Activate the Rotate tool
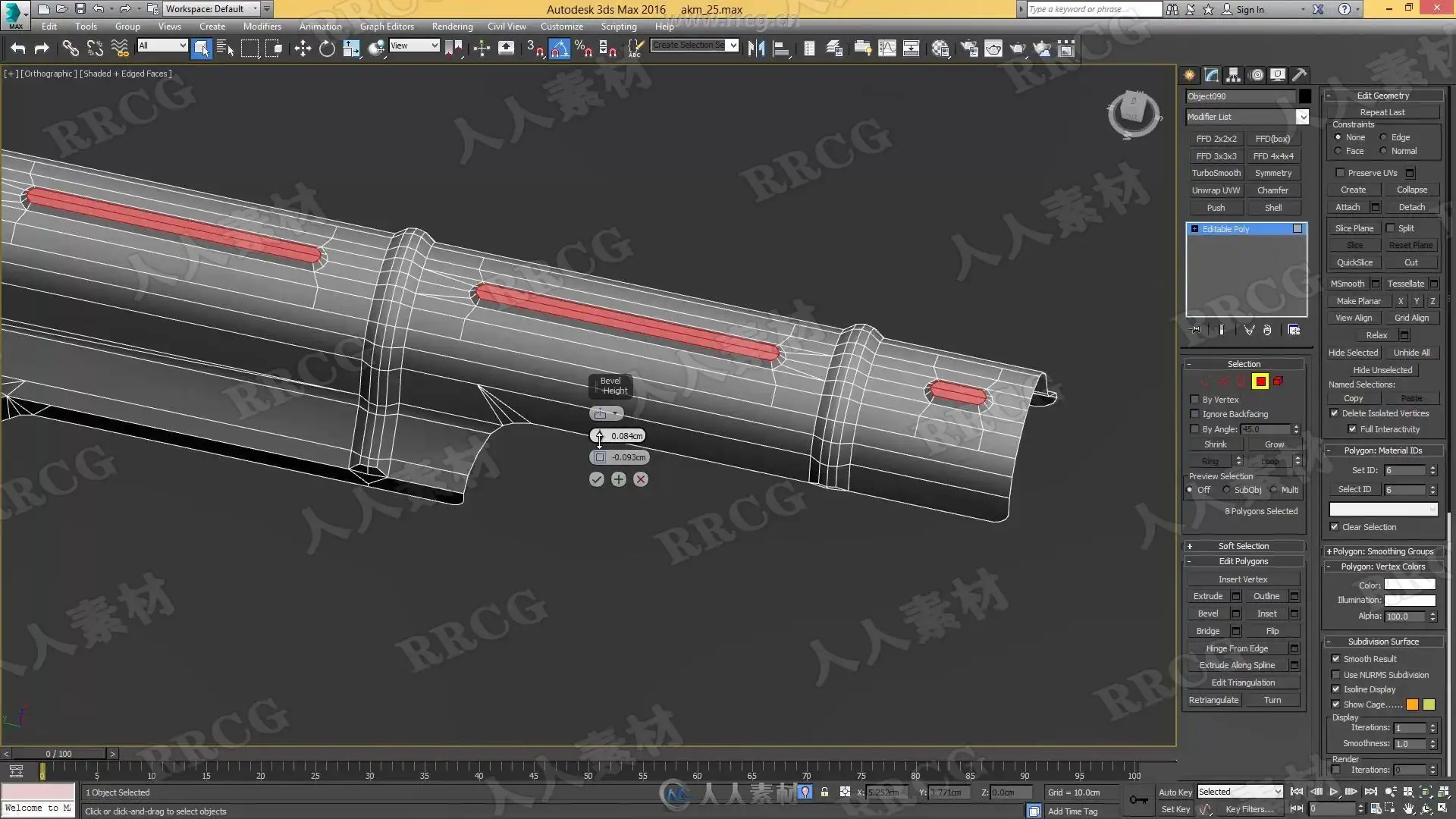Viewport: 1456px width, 819px height. click(327, 49)
